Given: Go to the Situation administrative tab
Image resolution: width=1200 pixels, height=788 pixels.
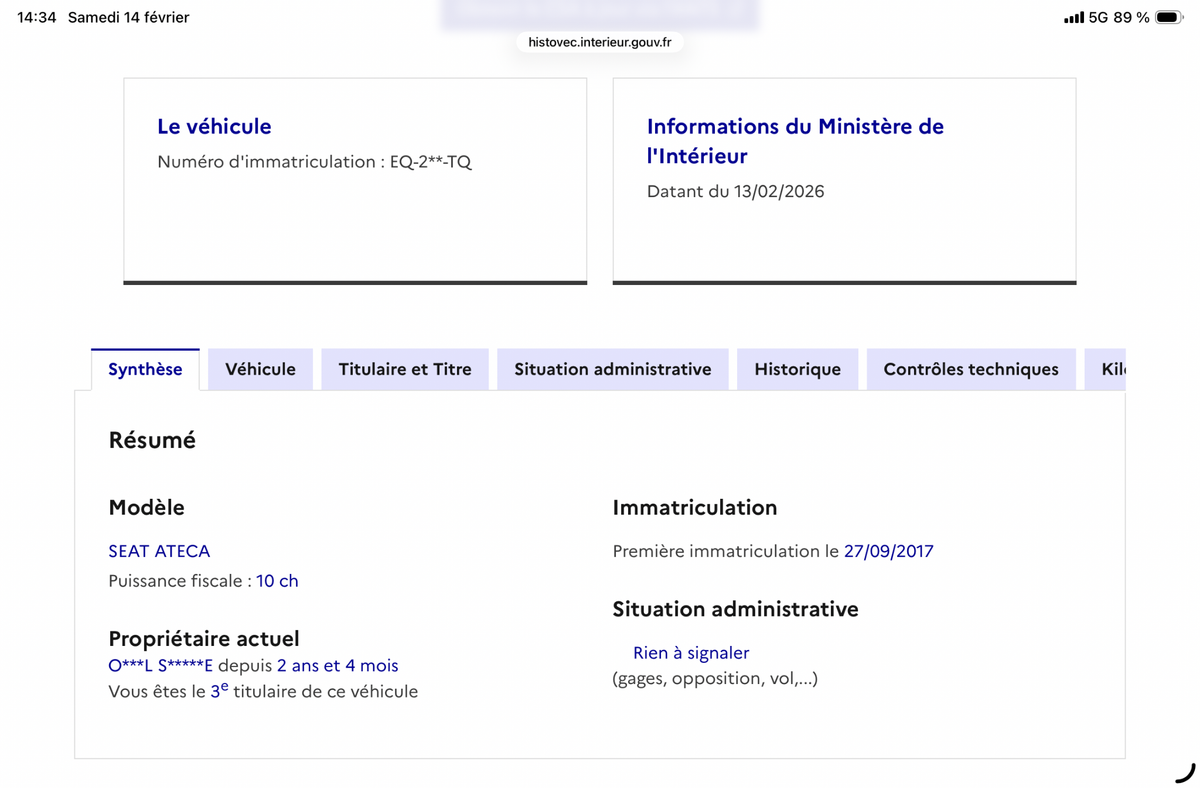Looking at the screenshot, I should [612, 369].
